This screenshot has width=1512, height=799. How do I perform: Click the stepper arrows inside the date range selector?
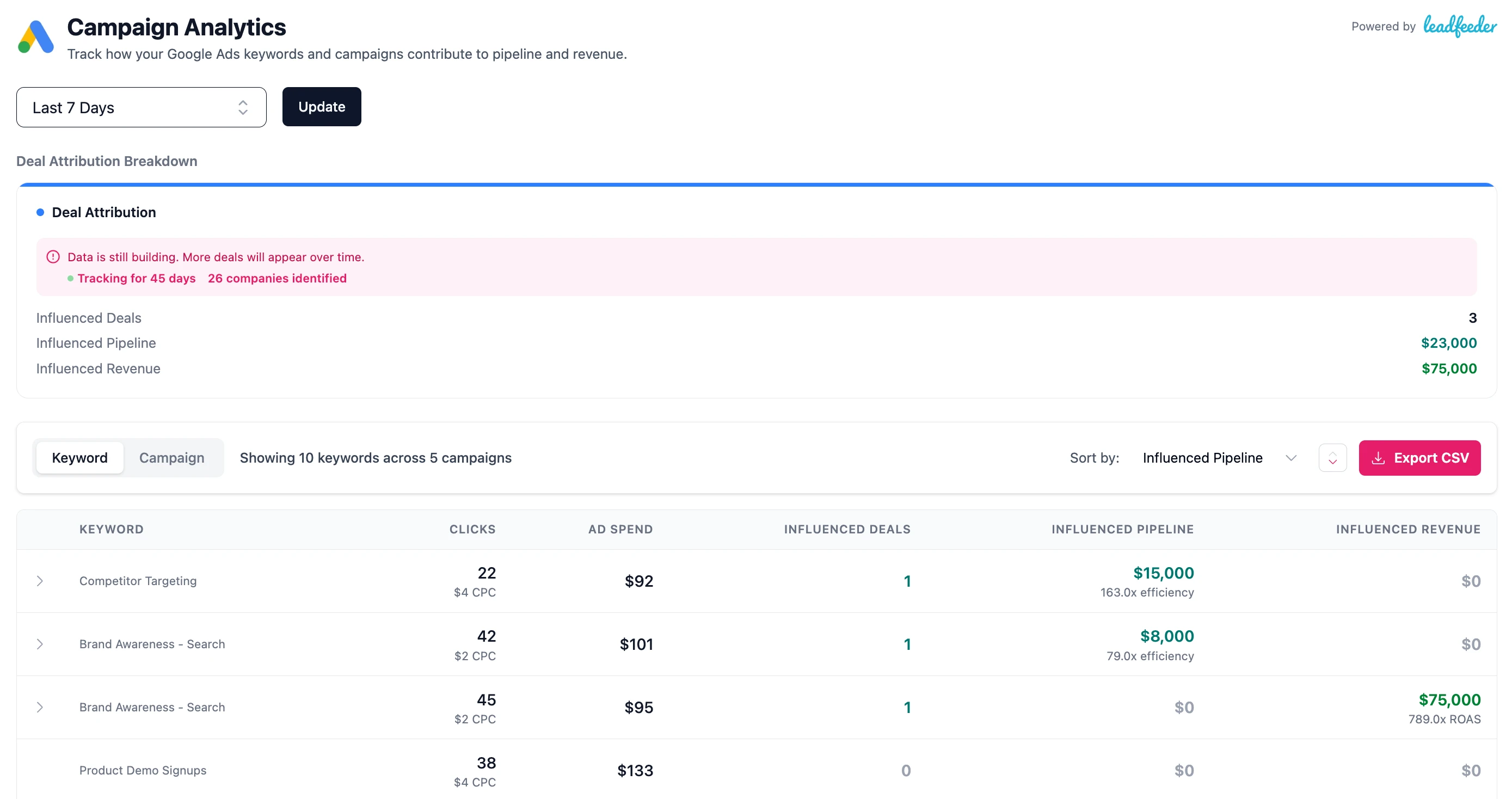(x=243, y=107)
